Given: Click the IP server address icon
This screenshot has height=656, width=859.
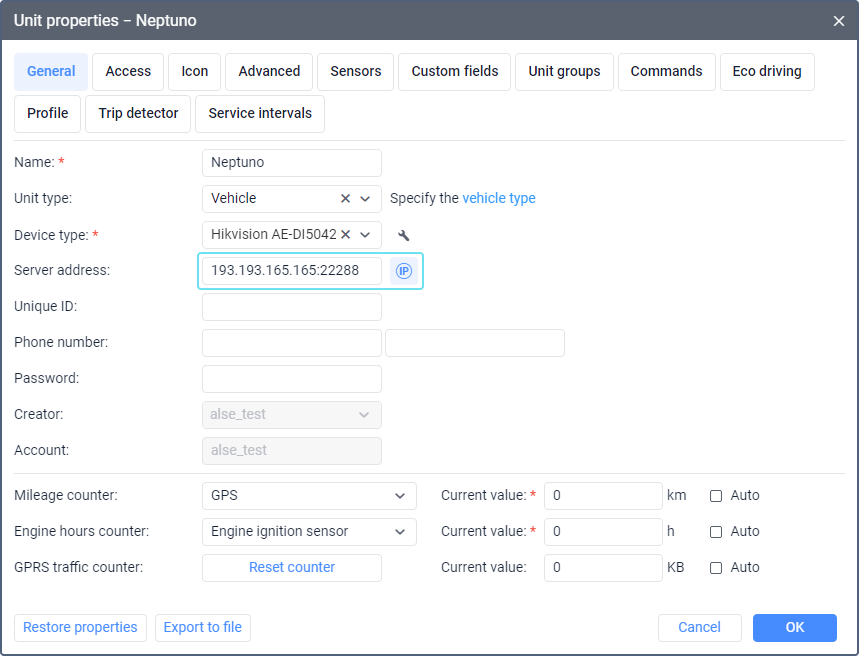Looking at the screenshot, I should [404, 271].
